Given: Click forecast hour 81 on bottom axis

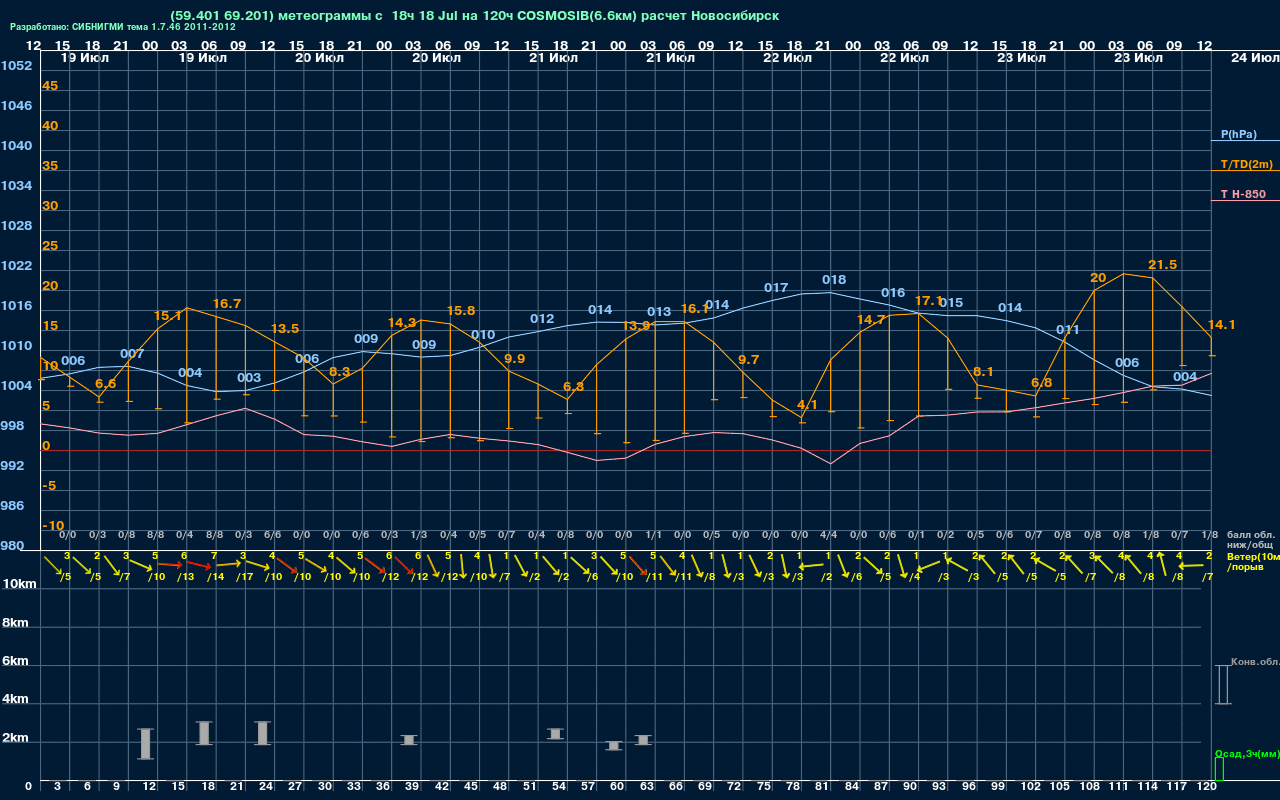Looking at the screenshot, I should 822,786.
